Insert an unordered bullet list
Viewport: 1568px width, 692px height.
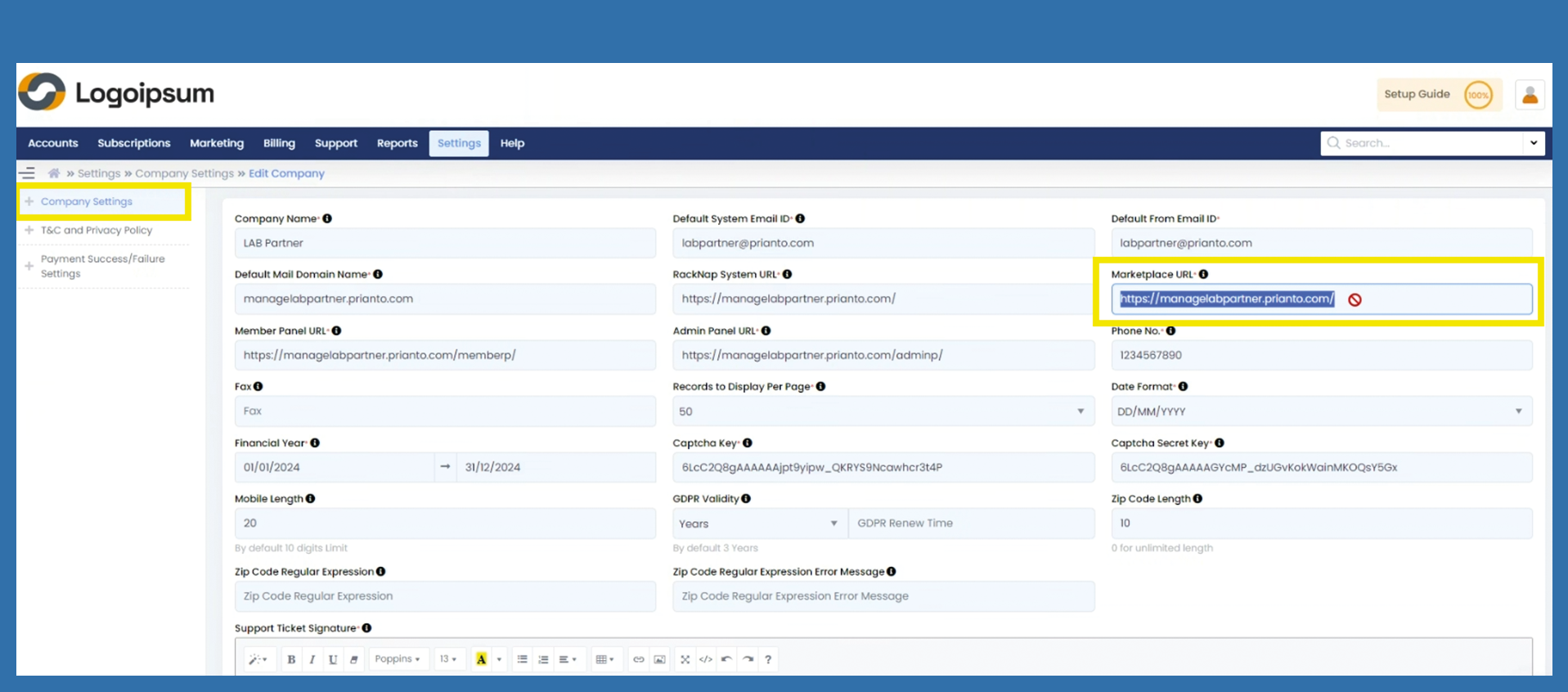(x=522, y=659)
